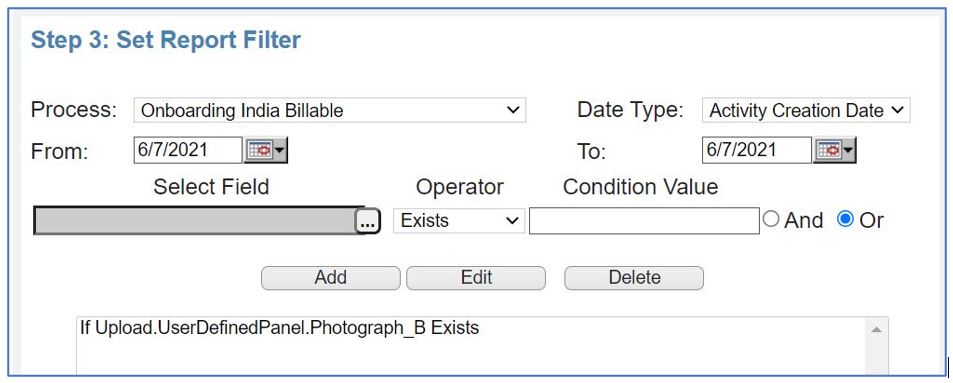Expand the Process dropdown
The height and width of the screenshot is (383, 953).
[x=330, y=110]
